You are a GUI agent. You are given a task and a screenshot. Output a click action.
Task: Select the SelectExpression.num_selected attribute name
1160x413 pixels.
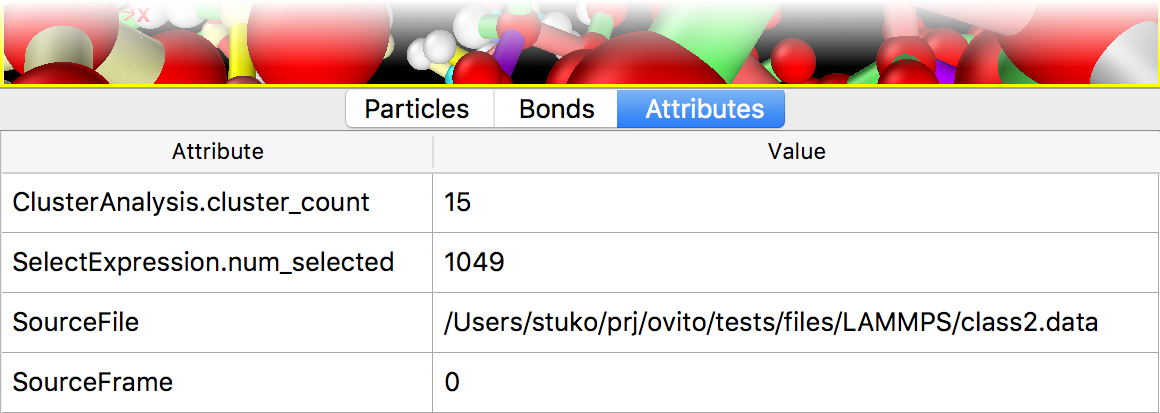203,263
